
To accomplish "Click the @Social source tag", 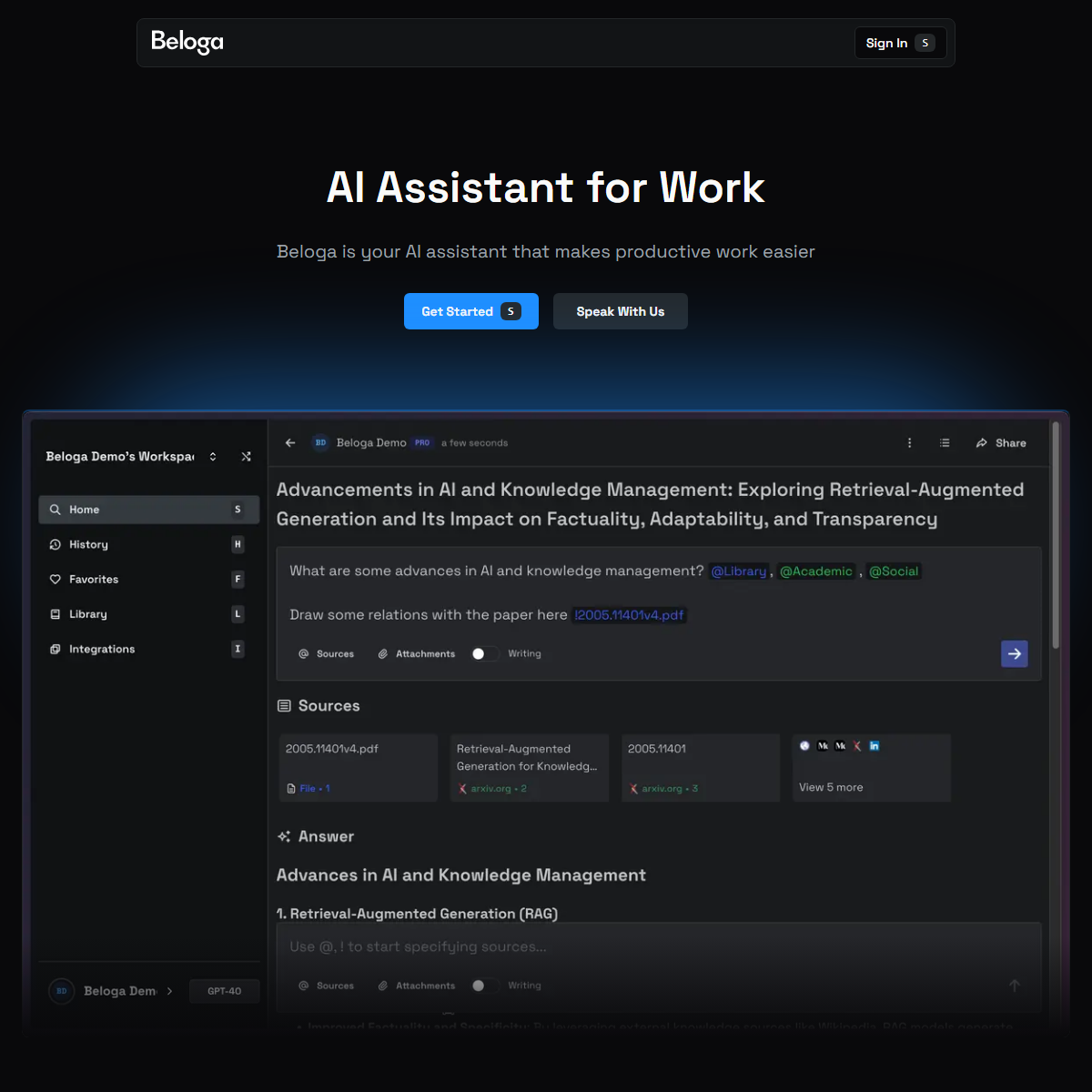I will tap(894, 571).
